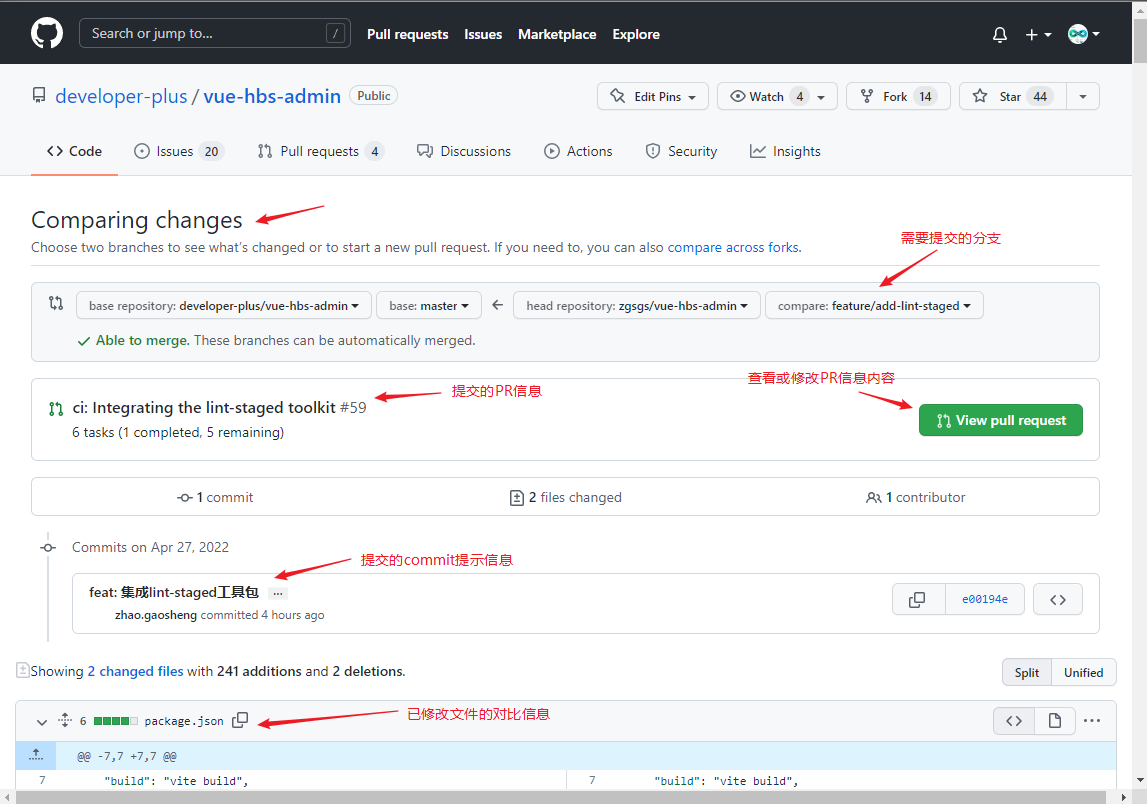Open the Code tab
This screenshot has height=804, width=1147.
(x=74, y=151)
